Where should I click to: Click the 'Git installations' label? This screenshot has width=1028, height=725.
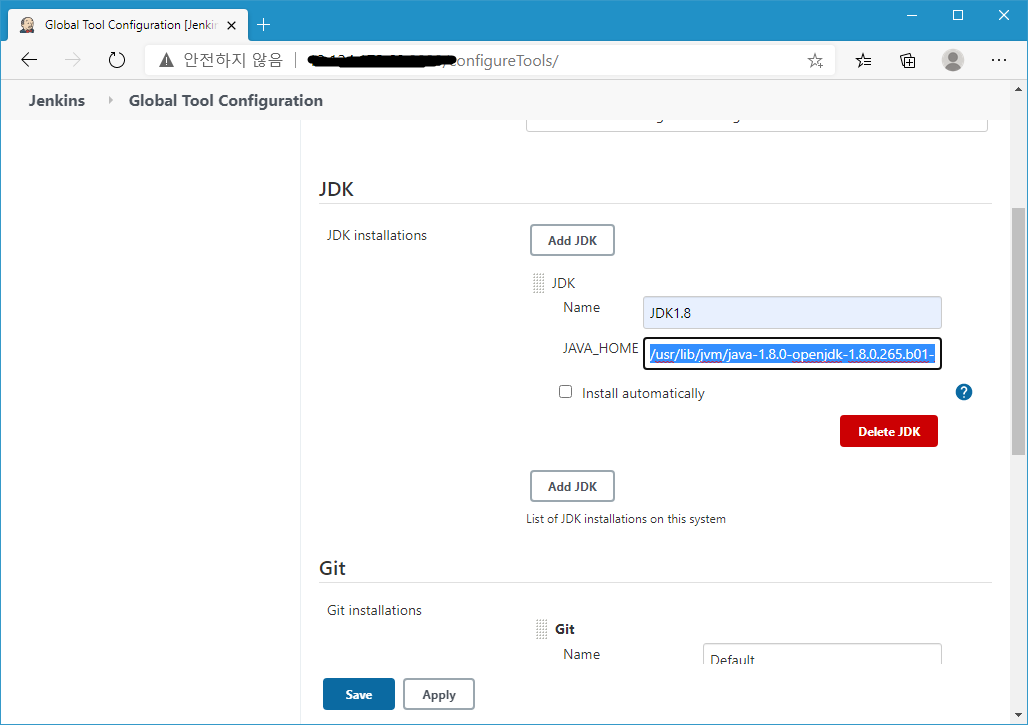coord(374,610)
